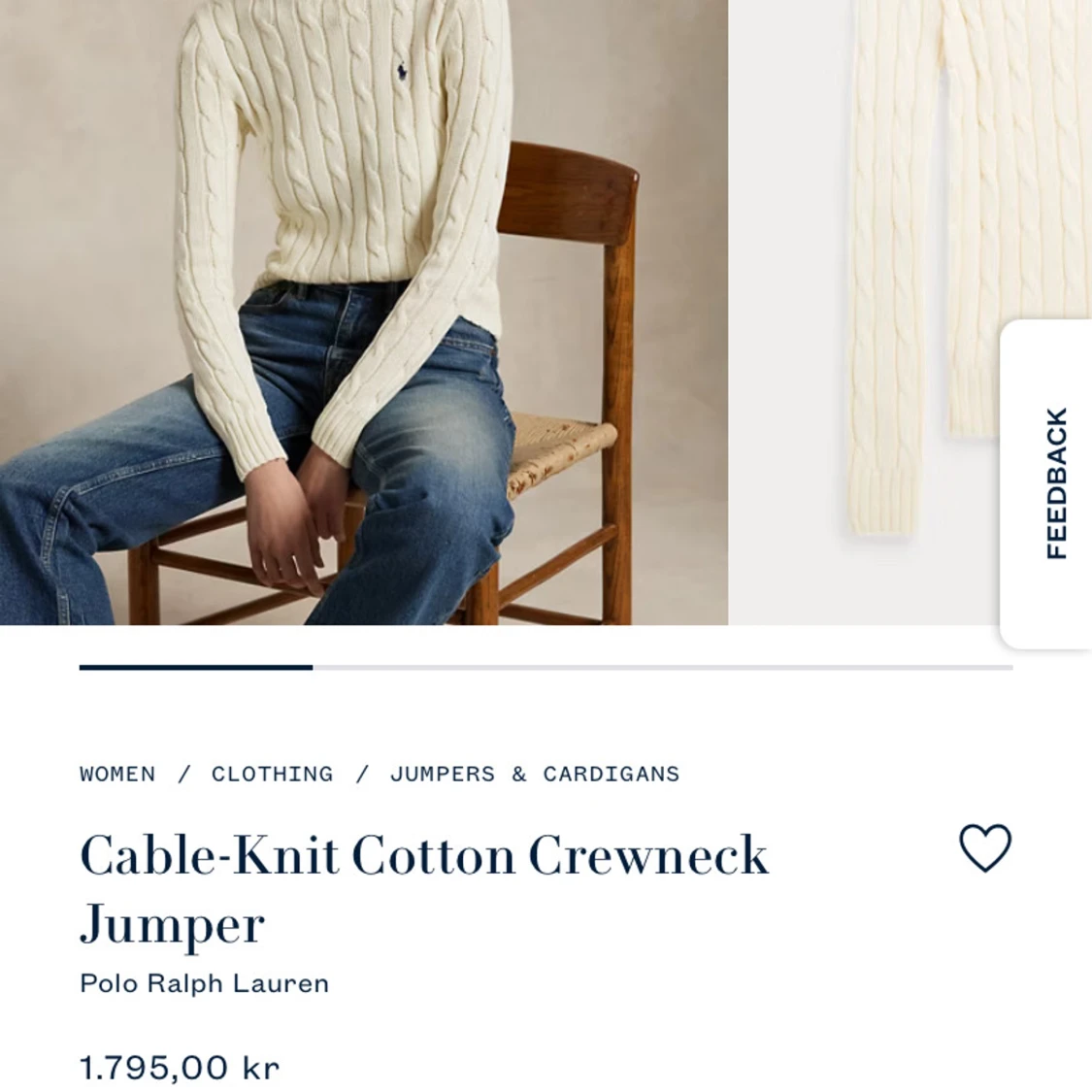
Task: Open the CLOTHING breadcrumb link
Action: click(273, 774)
